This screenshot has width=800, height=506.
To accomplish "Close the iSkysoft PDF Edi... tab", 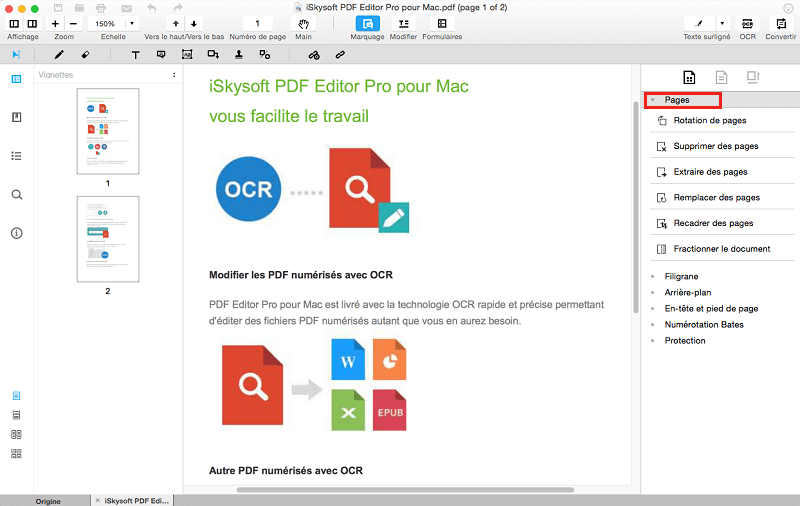I will [x=97, y=500].
